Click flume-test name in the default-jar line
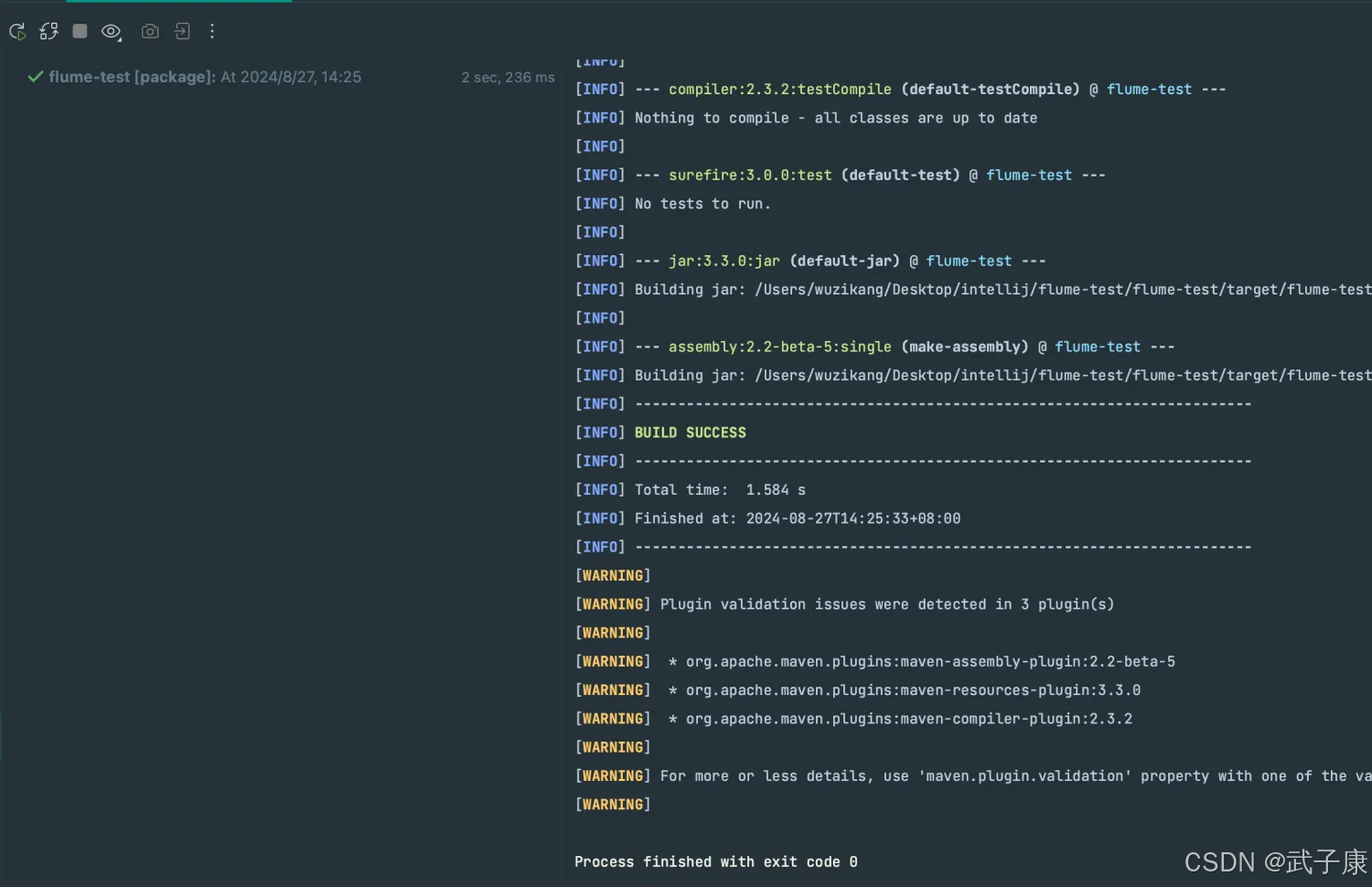Image resolution: width=1372 pixels, height=887 pixels. pos(969,262)
